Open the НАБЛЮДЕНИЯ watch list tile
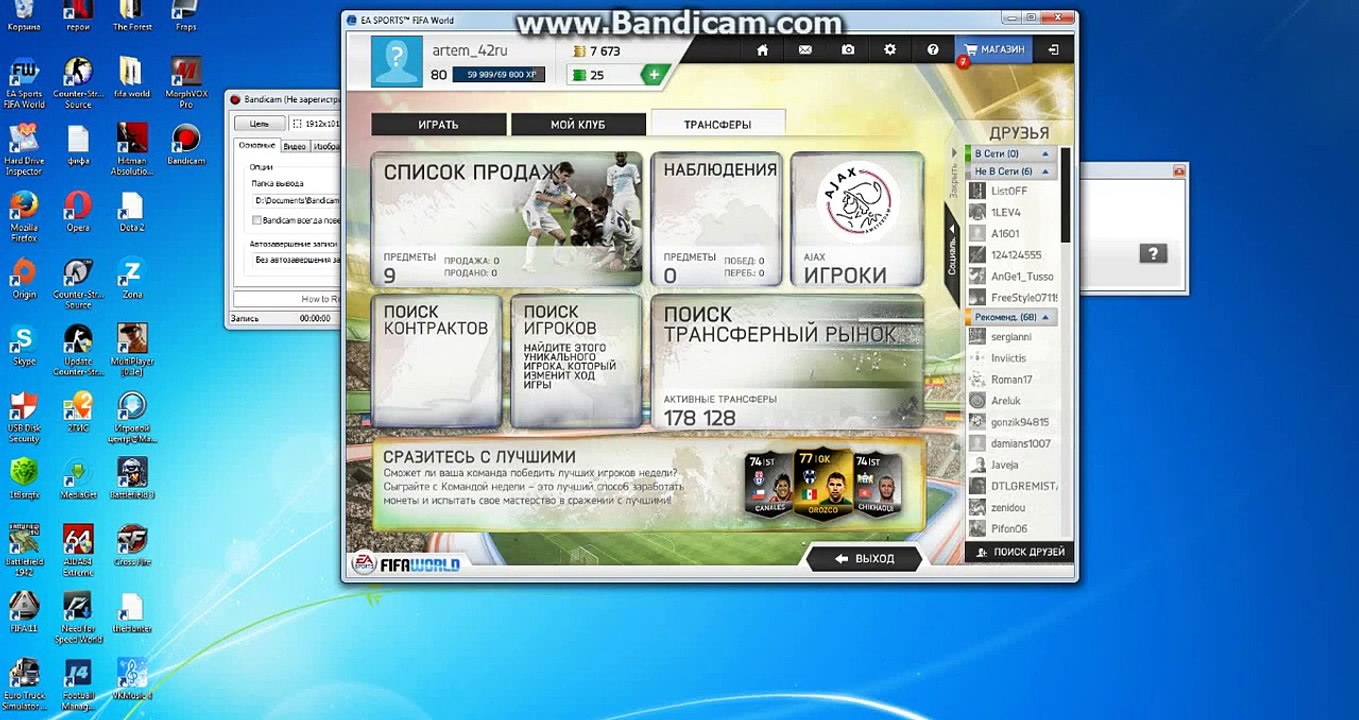Image resolution: width=1359 pixels, height=720 pixels. pos(717,220)
